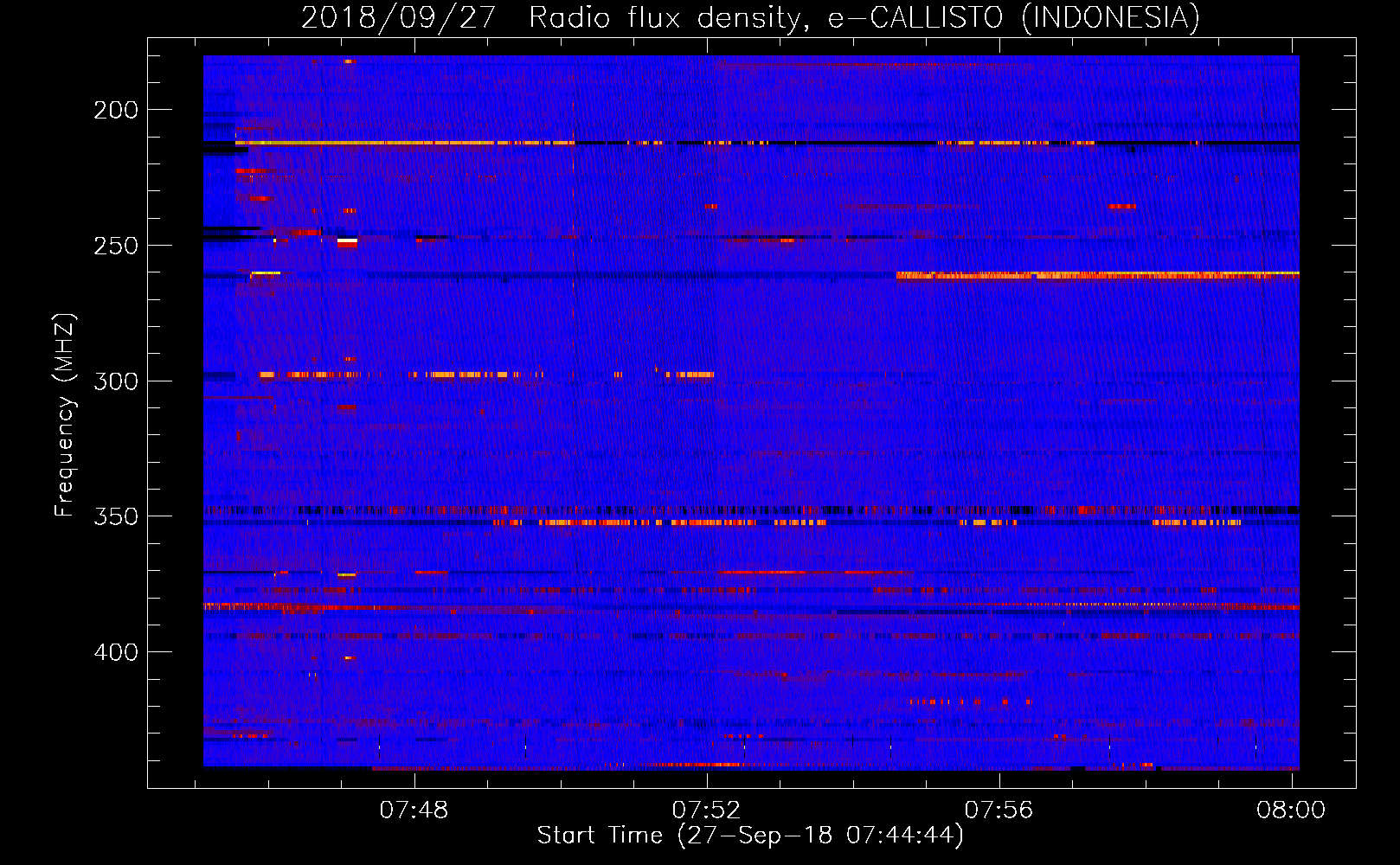The height and width of the screenshot is (865, 1400).
Task: Click the 'Frequency (MHZ)' axis label
Action: tap(65, 414)
